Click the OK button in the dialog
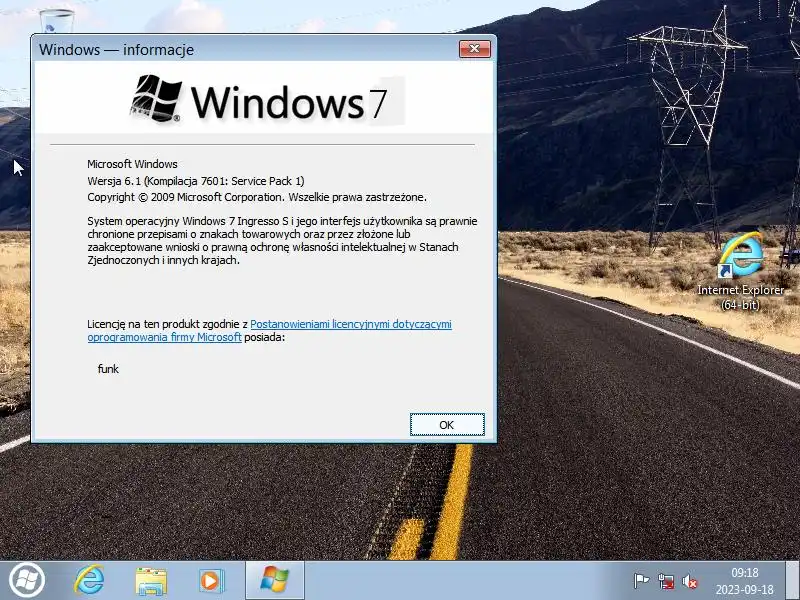The width and height of the screenshot is (800, 600). [447, 424]
